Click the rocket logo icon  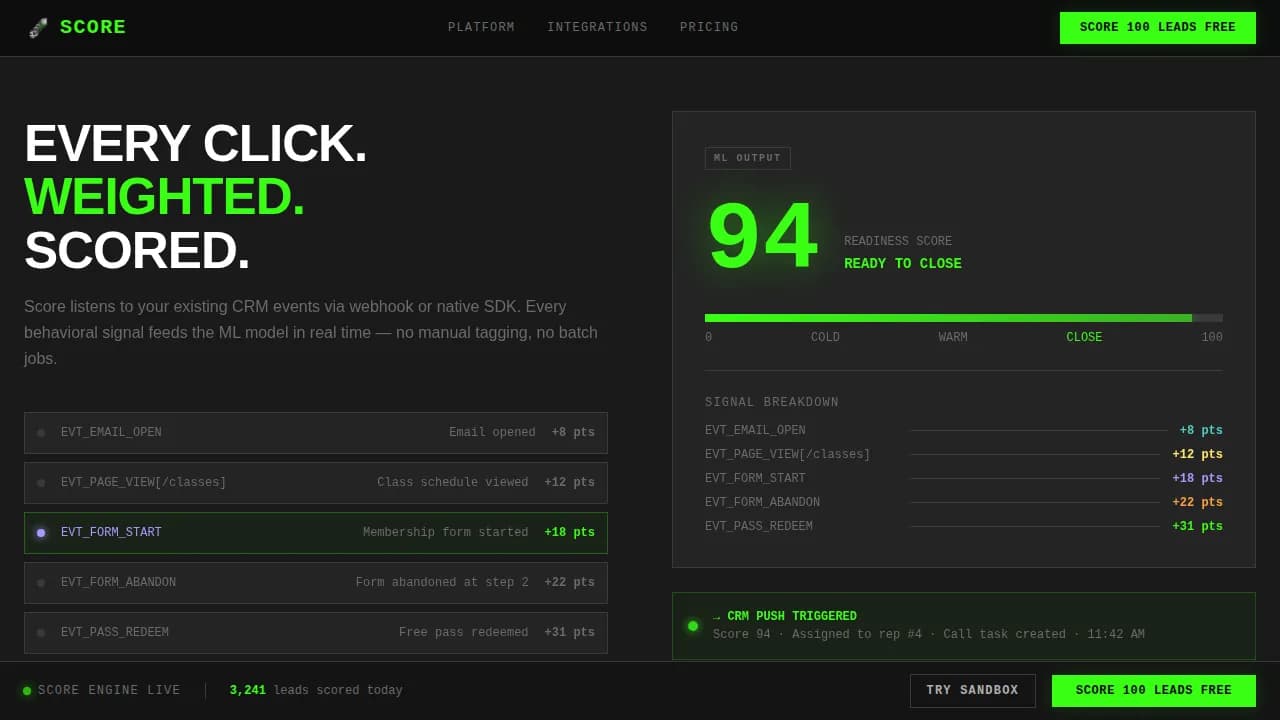38,28
